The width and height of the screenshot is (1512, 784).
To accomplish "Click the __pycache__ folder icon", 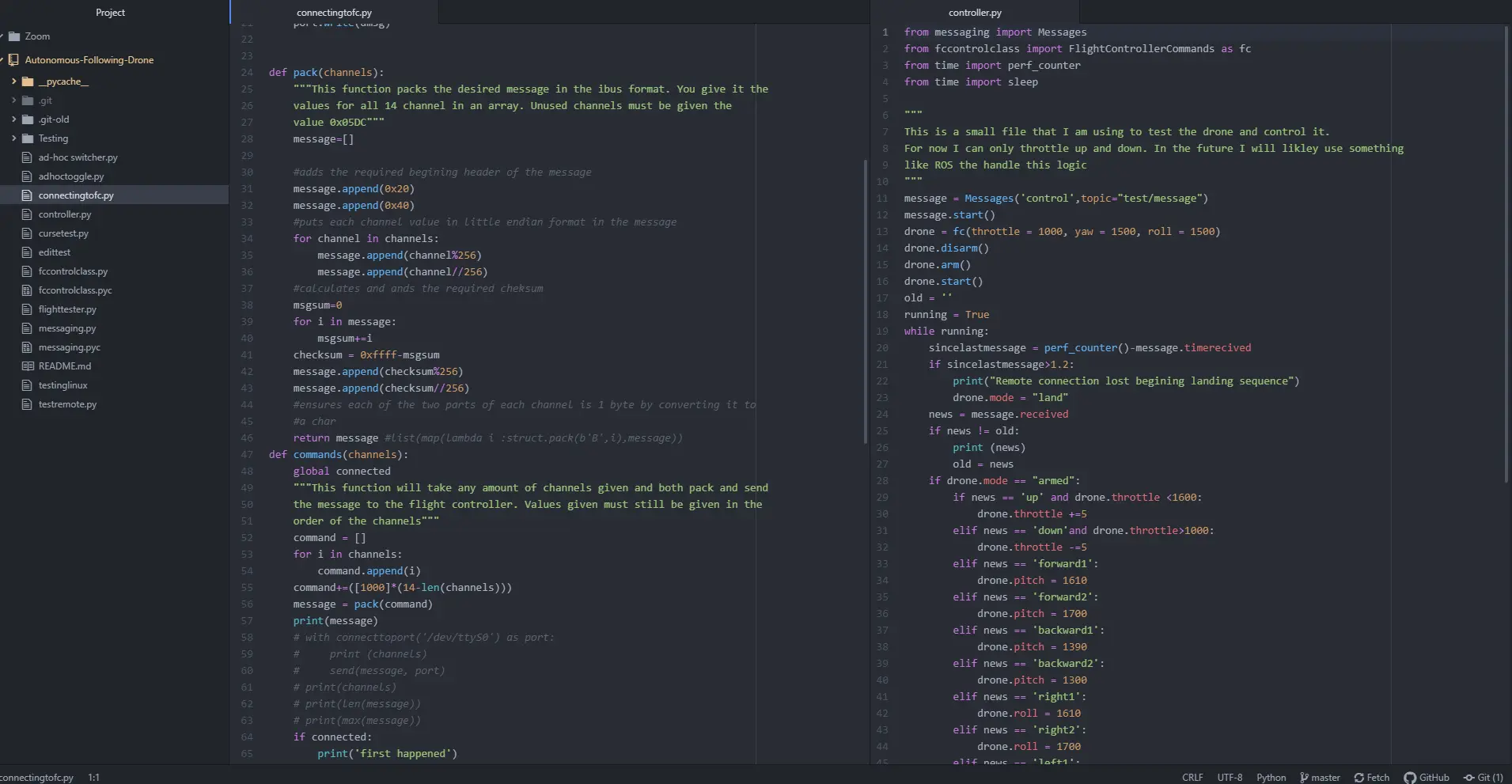I will 28,81.
